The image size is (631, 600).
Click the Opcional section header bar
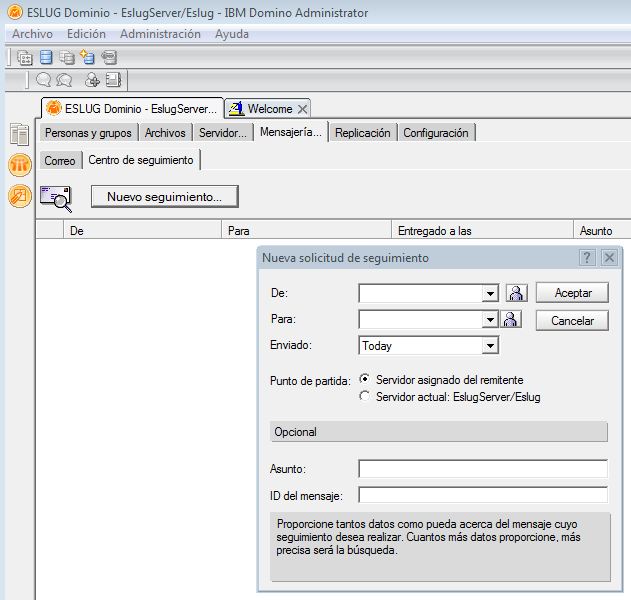click(439, 432)
